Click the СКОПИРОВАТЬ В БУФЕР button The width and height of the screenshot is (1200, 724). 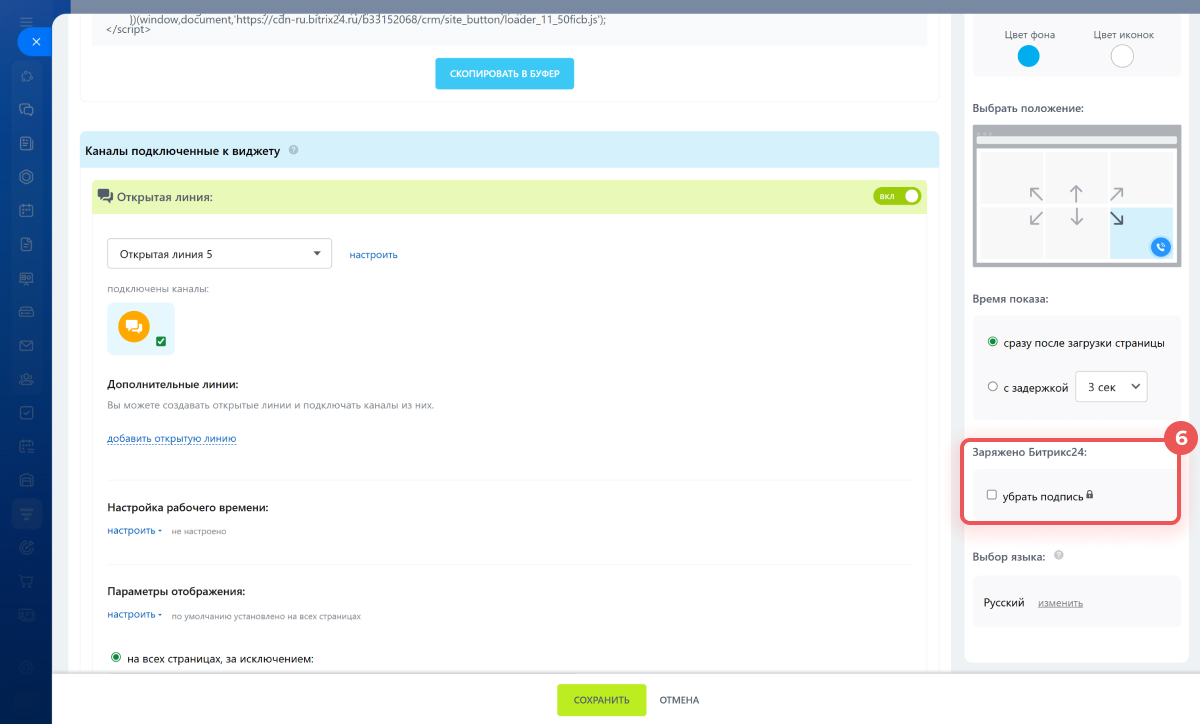504,74
